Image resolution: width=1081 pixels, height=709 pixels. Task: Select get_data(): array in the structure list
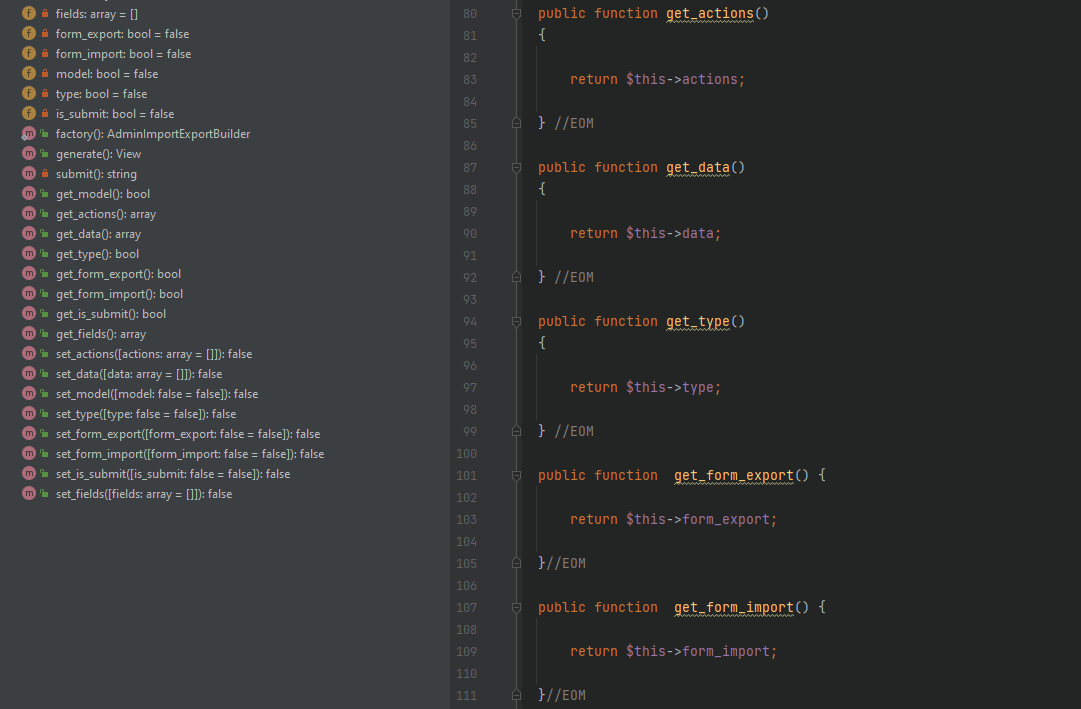98,234
